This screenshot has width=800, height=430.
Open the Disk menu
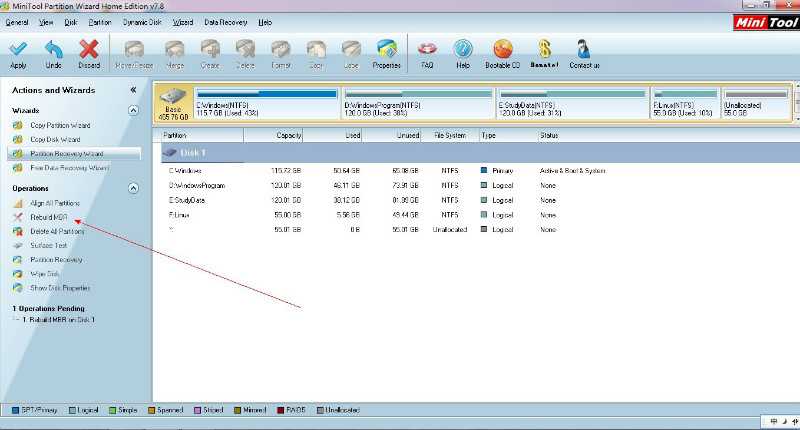coord(71,22)
